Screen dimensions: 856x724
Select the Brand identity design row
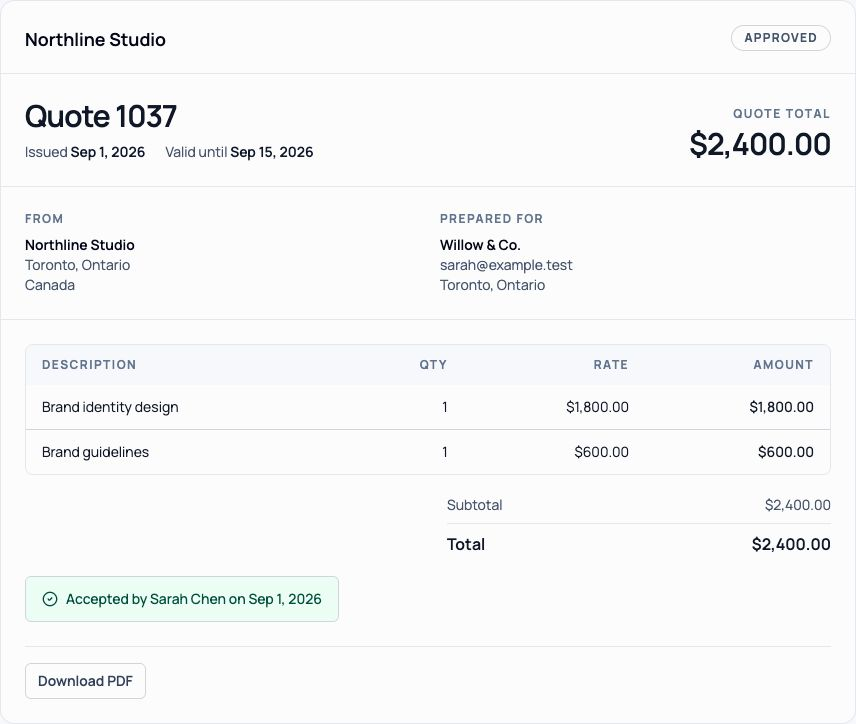click(428, 407)
